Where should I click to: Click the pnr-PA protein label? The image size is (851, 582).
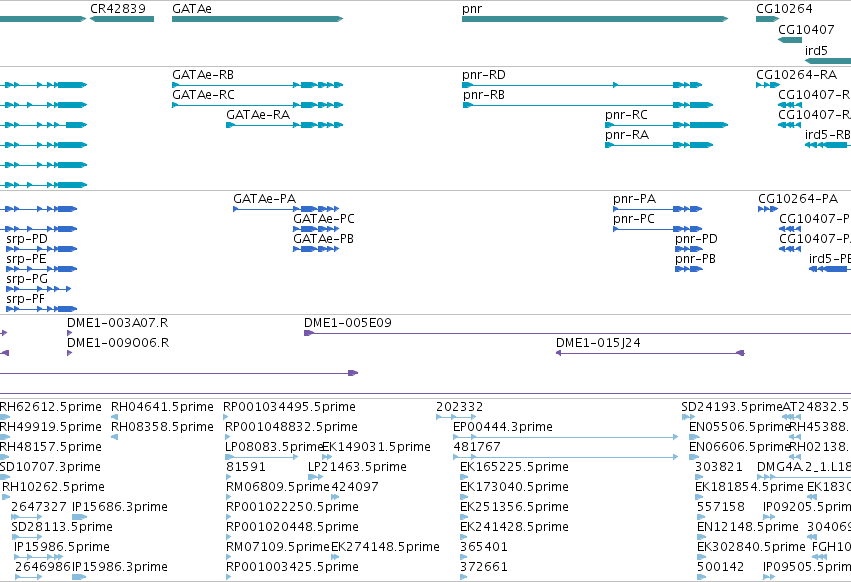pos(634,199)
